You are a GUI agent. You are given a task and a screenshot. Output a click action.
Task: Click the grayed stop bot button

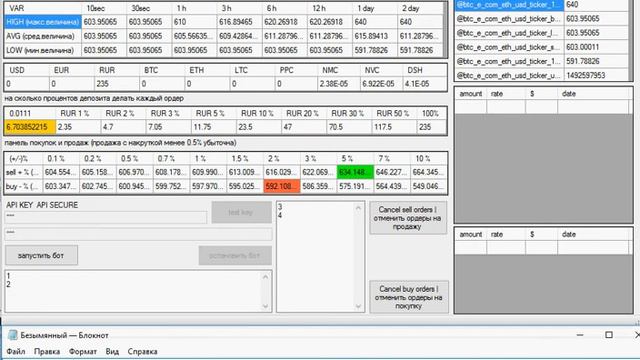pos(235,256)
